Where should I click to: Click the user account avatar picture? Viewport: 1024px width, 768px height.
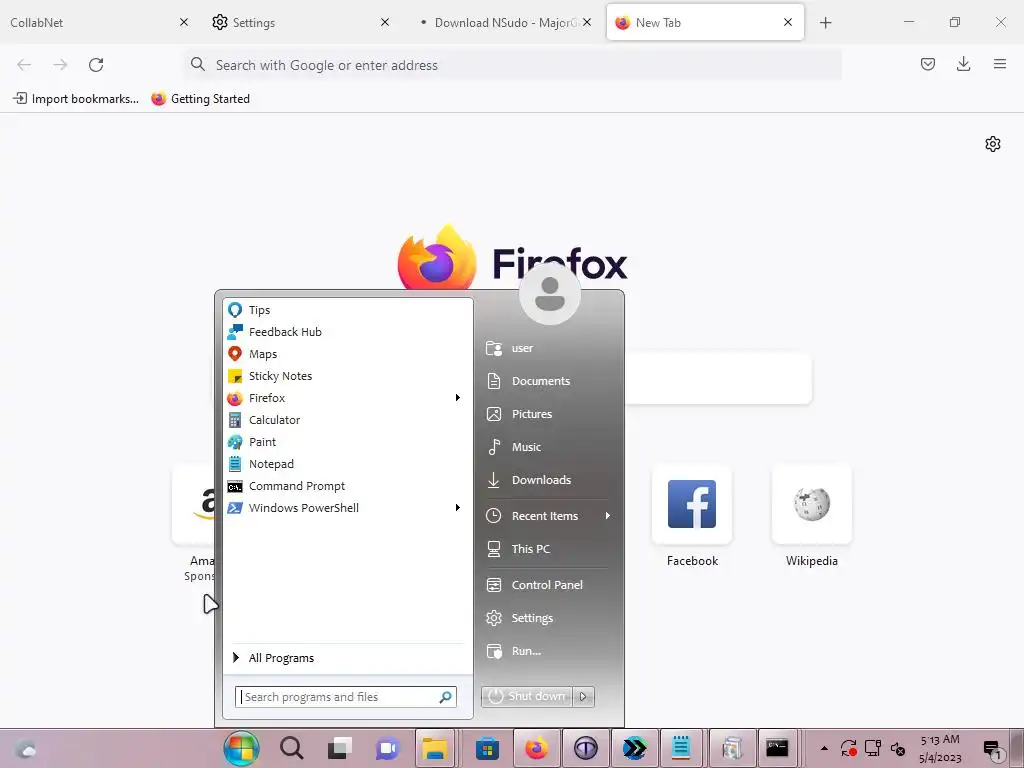pos(550,294)
